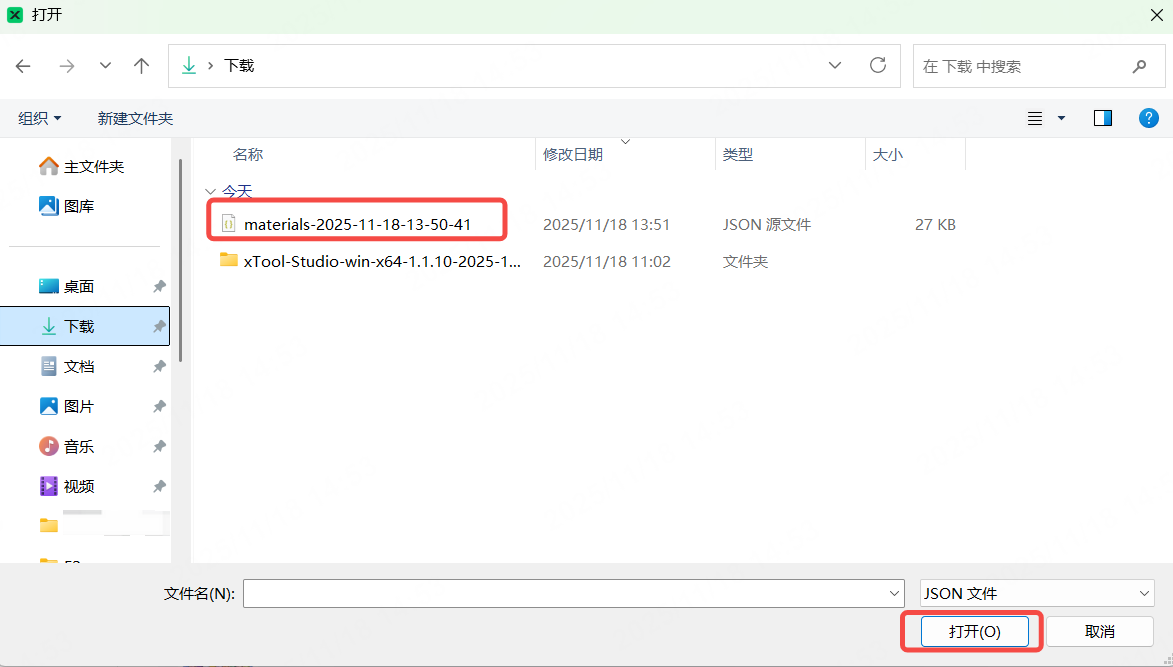Open recent locations dropdown arrow
Image resolution: width=1173 pixels, height=667 pixels.
click(x=105, y=66)
